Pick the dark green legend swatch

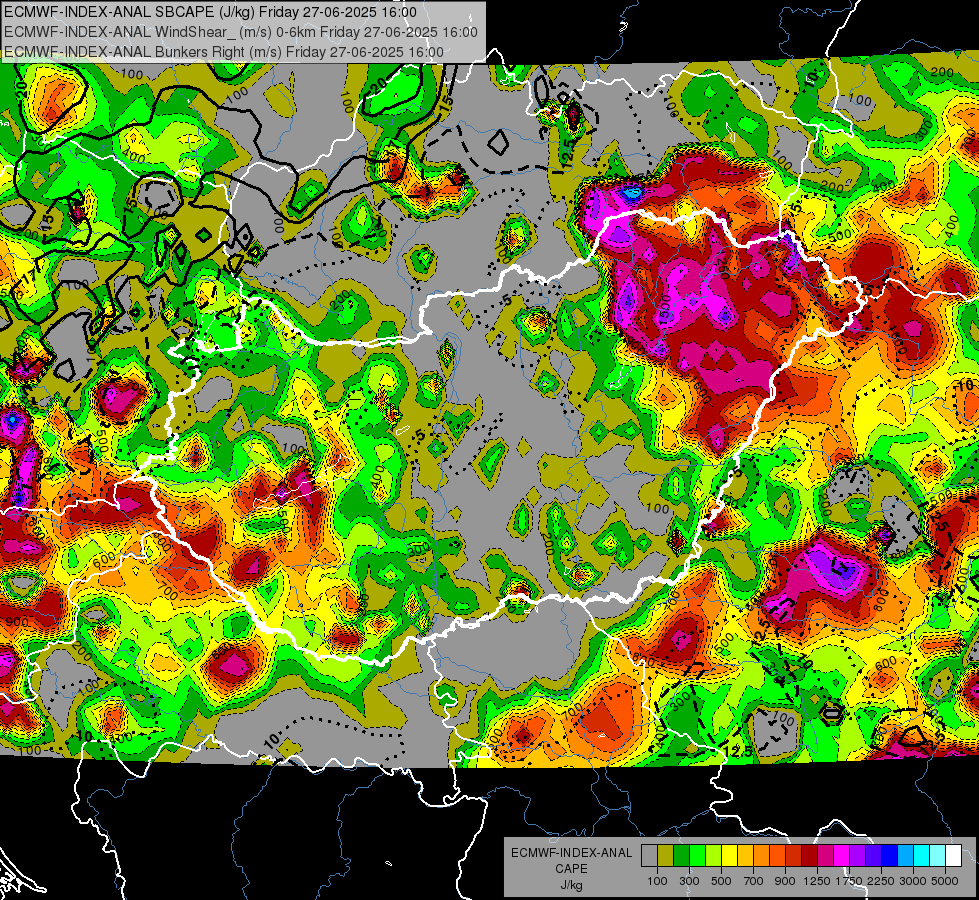681,856
